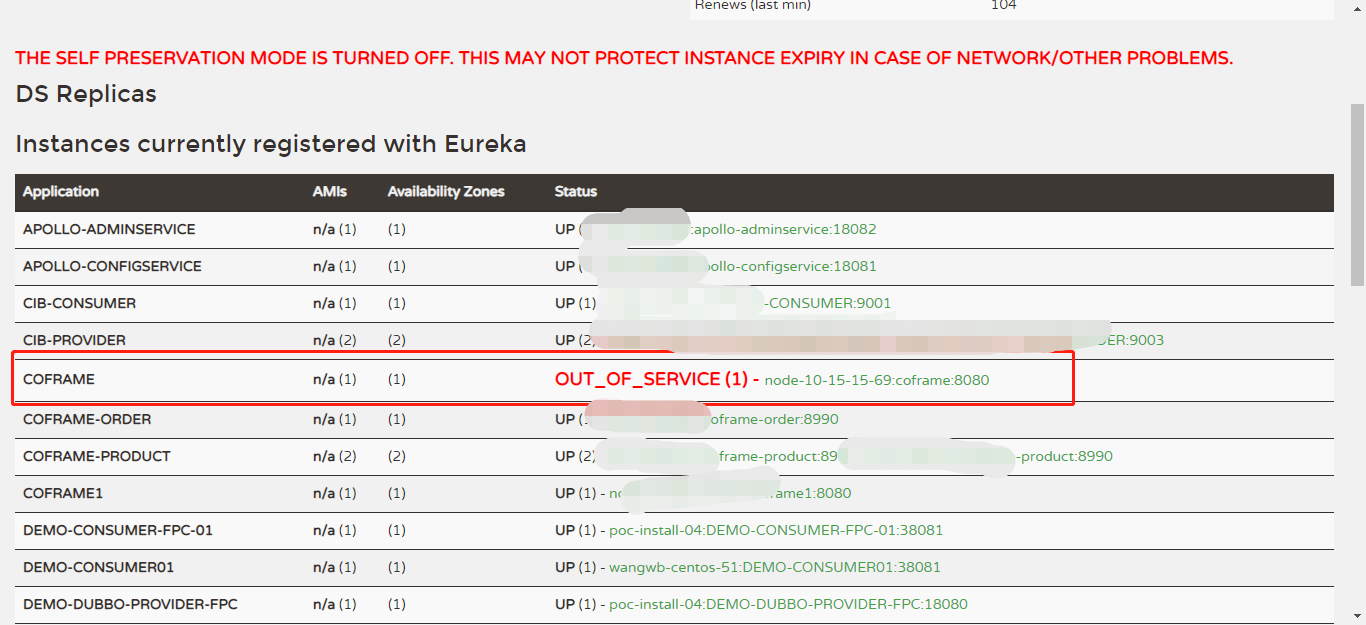
Task: Click the Status column header
Action: point(576,192)
